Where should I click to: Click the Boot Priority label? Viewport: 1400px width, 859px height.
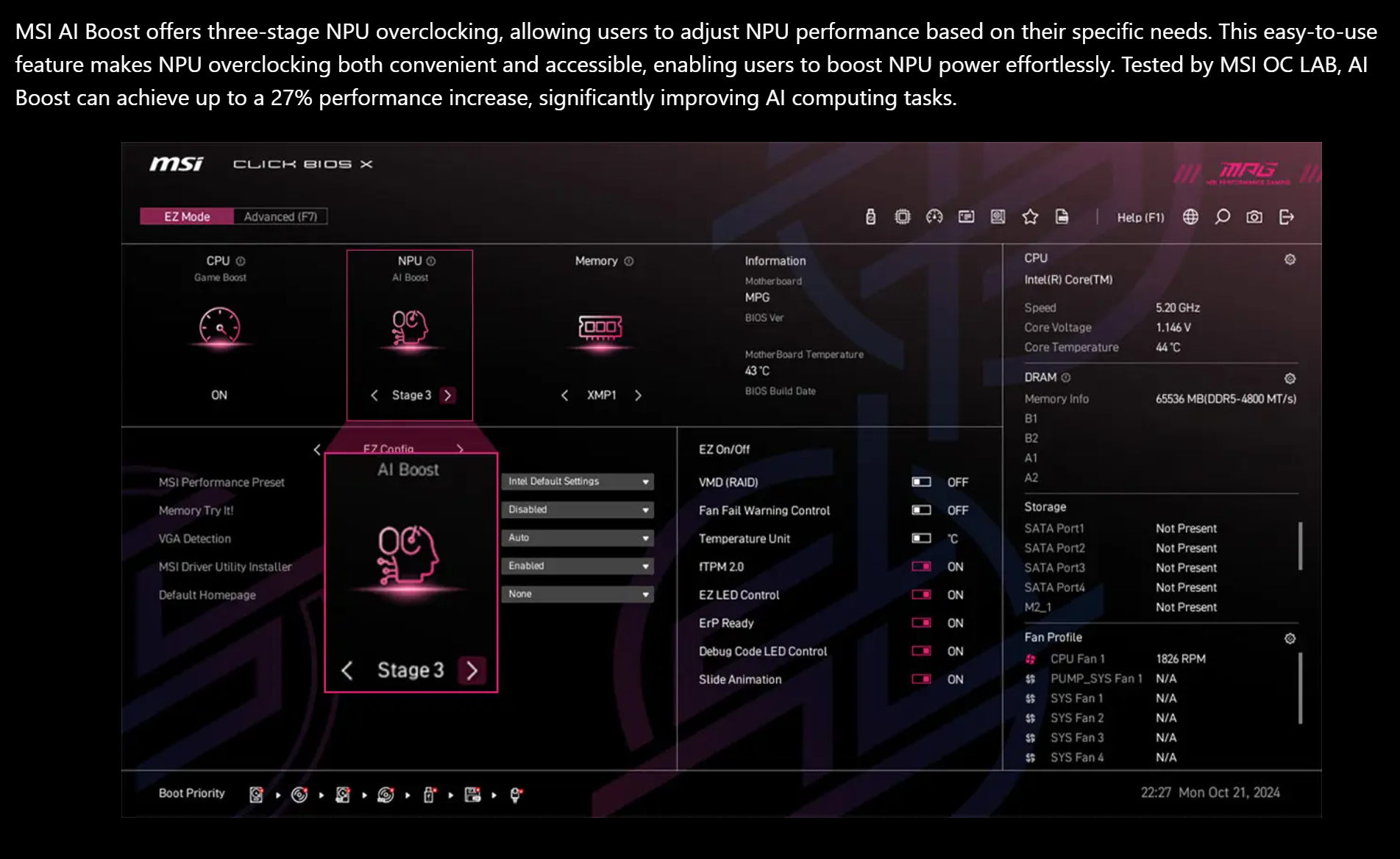(192, 793)
